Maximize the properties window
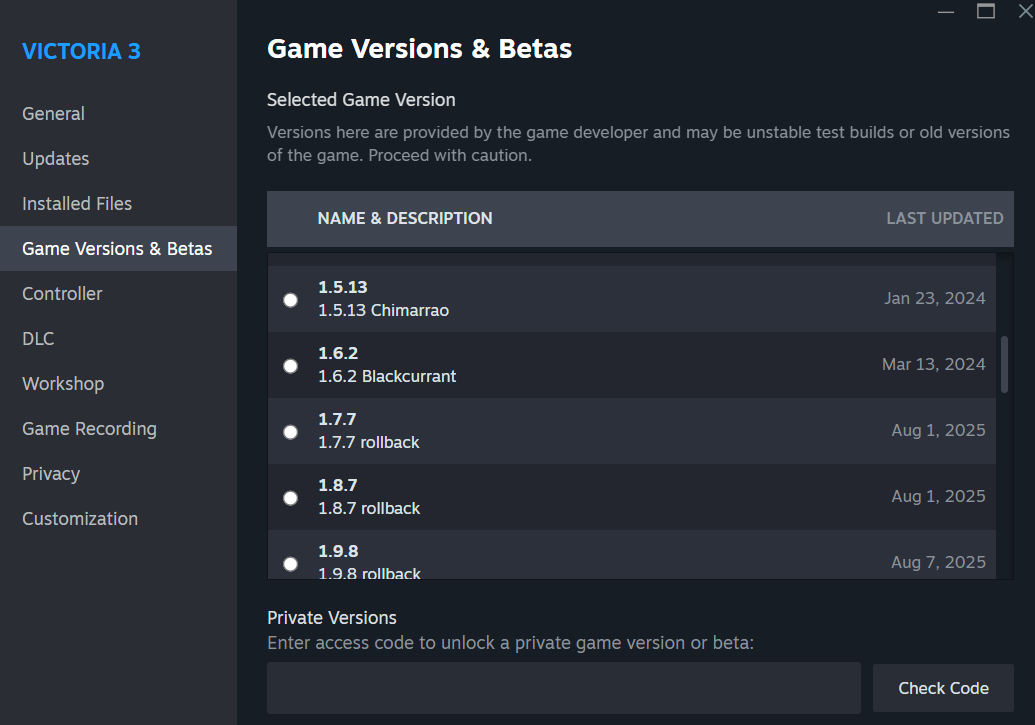Viewport: 1035px width, 725px height. tap(985, 11)
